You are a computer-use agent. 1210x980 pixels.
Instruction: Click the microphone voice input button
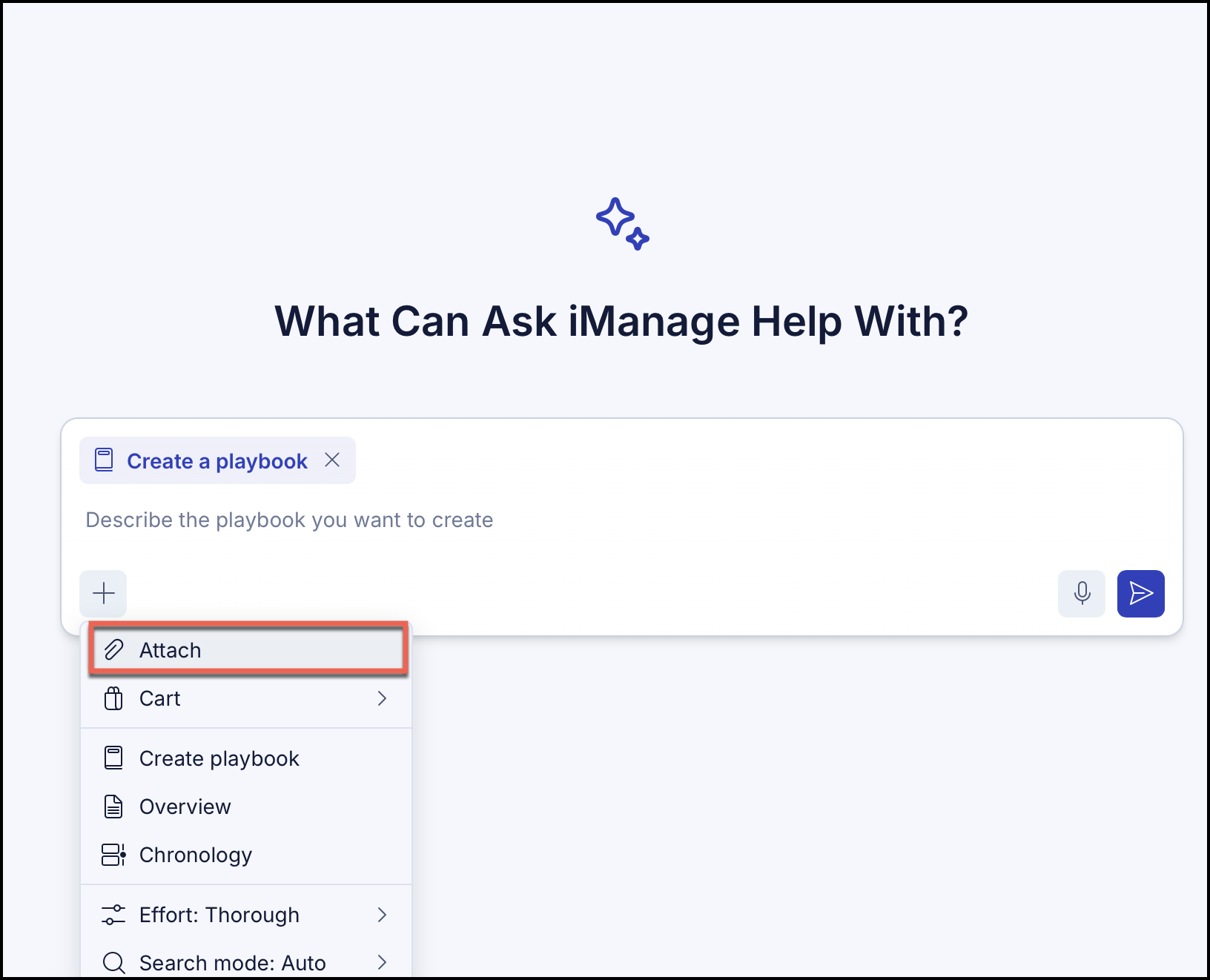click(x=1082, y=593)
